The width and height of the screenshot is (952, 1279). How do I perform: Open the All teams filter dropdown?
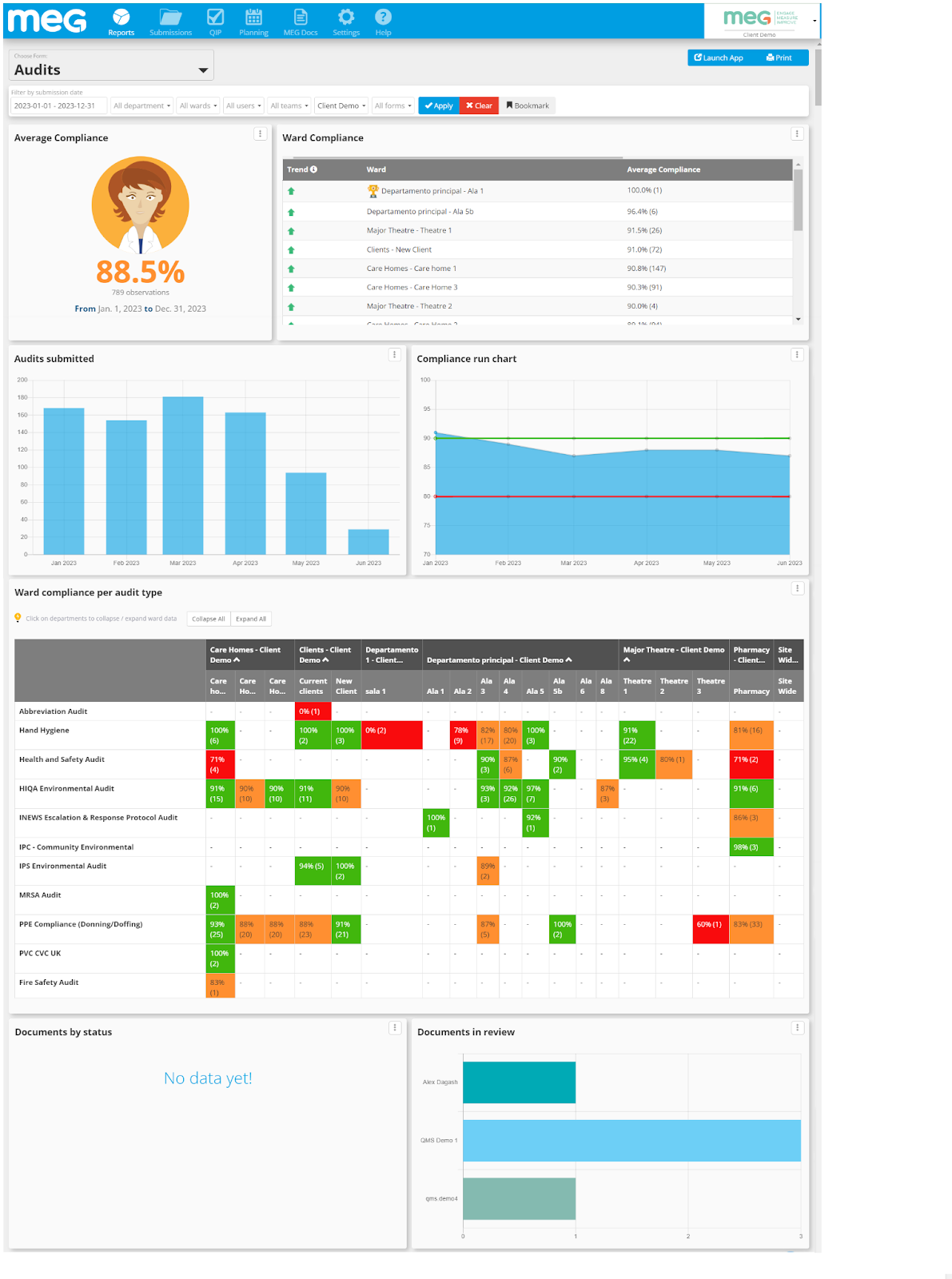(289, 106)
